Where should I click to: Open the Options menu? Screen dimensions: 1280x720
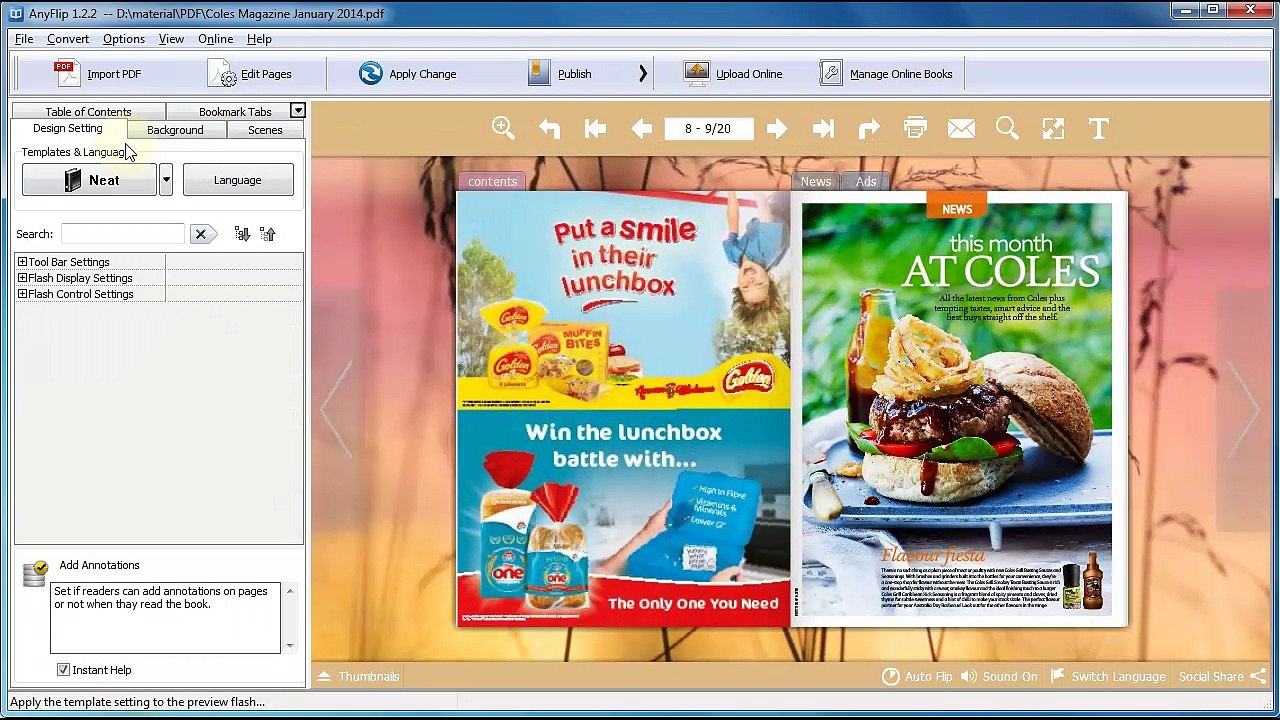[124, 39]
